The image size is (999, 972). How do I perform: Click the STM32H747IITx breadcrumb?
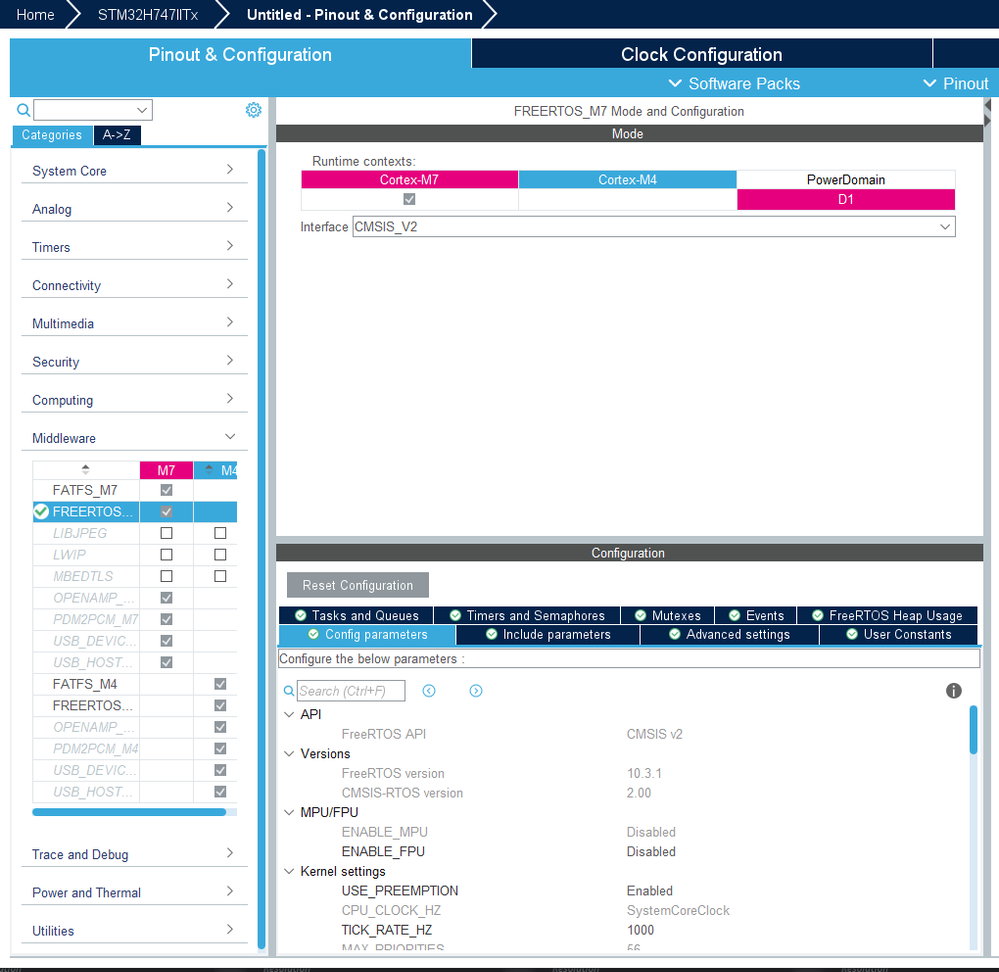tap(148, 15)
